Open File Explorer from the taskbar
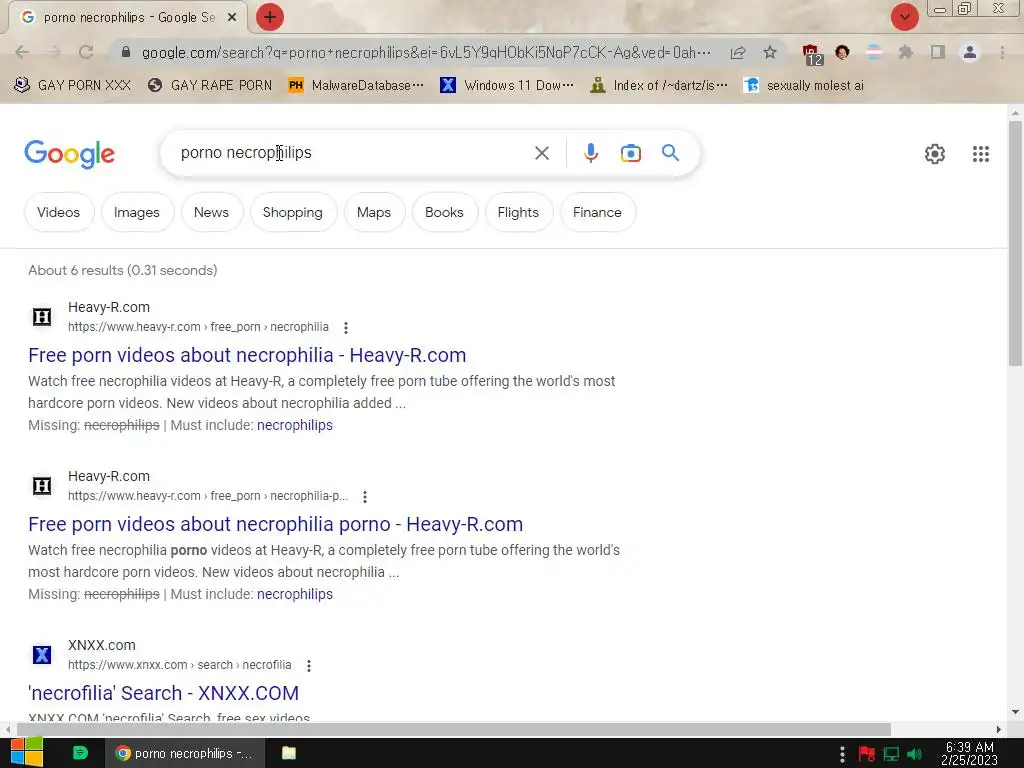The height and width of the screenshot is (768, 1024). 289,753
